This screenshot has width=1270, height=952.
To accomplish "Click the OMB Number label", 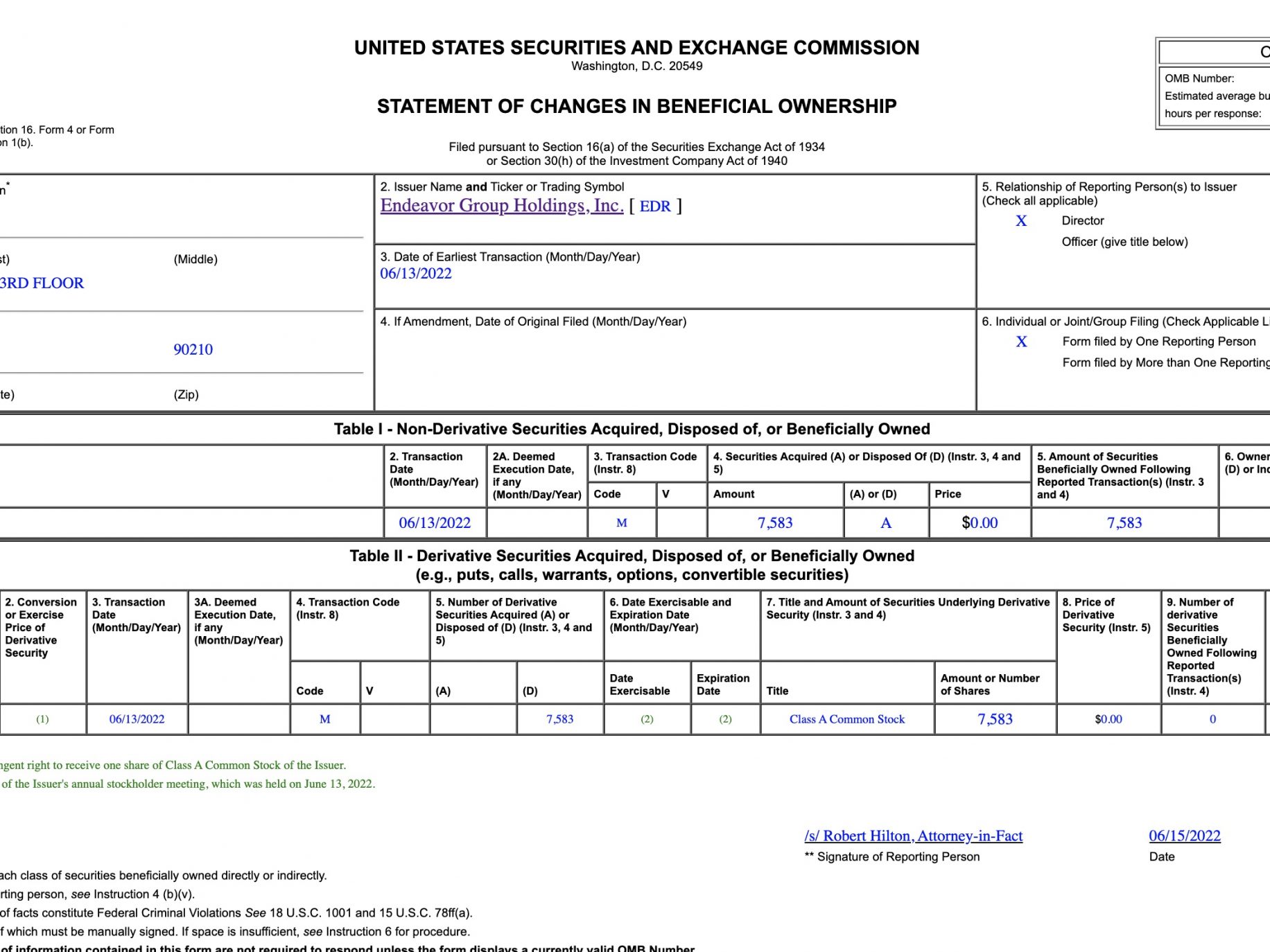I will 1199,78.
